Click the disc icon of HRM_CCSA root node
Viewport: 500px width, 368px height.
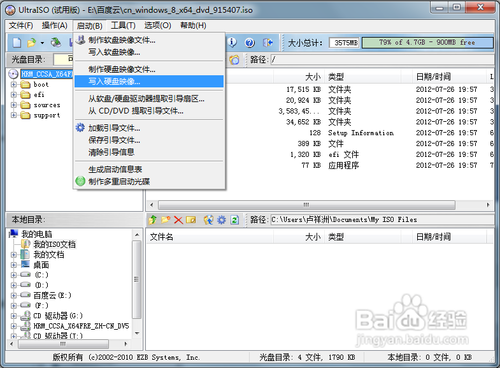(x=13, y=74)
